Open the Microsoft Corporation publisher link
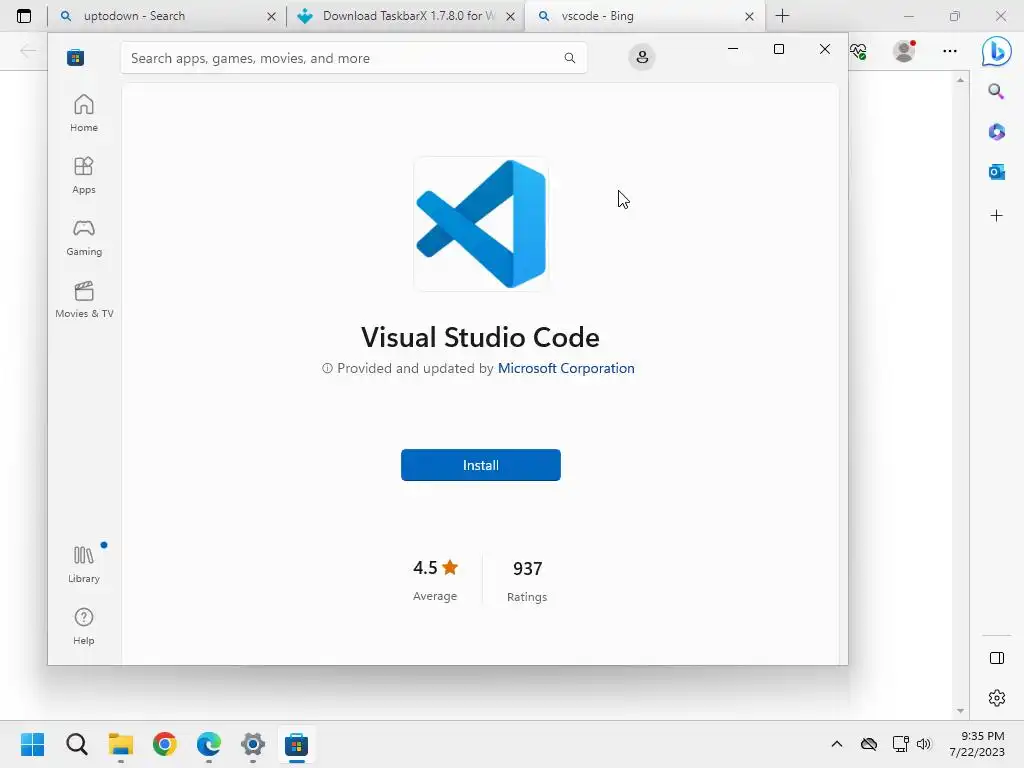 566,368
